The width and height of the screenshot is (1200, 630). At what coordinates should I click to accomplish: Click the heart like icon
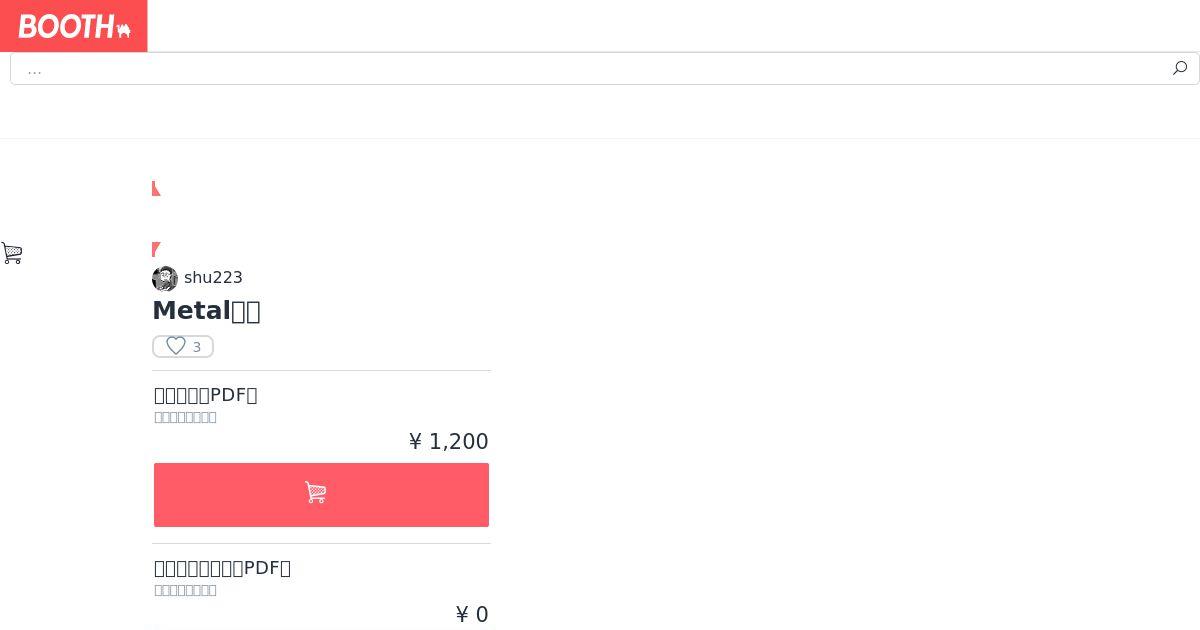pyautogui.click(x=176, y=346)
